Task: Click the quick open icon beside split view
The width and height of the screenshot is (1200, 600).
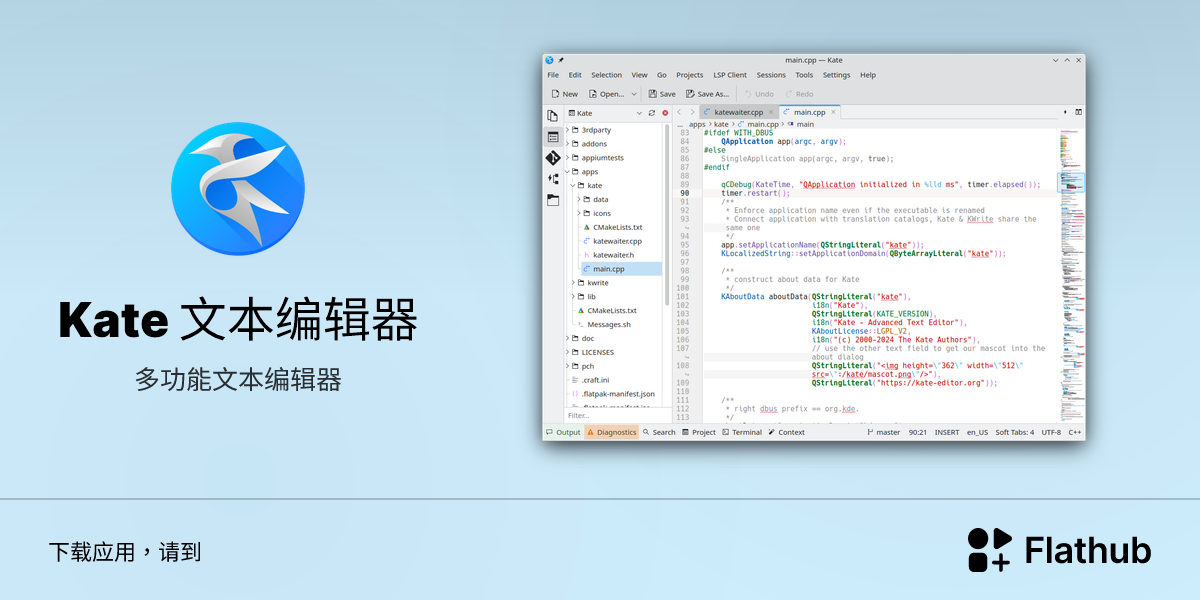Action: (1066, 112)
